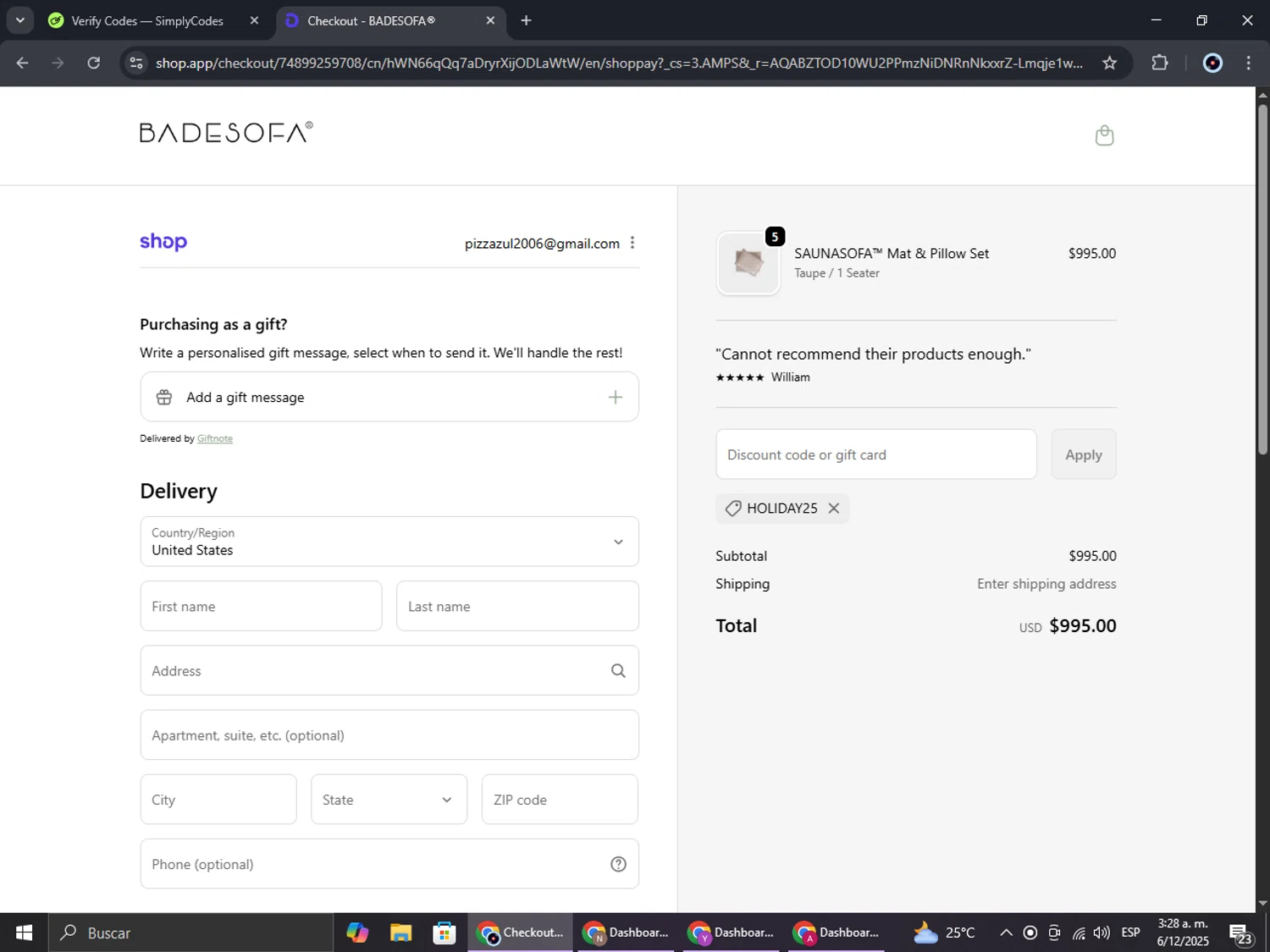Click the browser address bar URL
1270x952 pixels.
pos(619,63)
